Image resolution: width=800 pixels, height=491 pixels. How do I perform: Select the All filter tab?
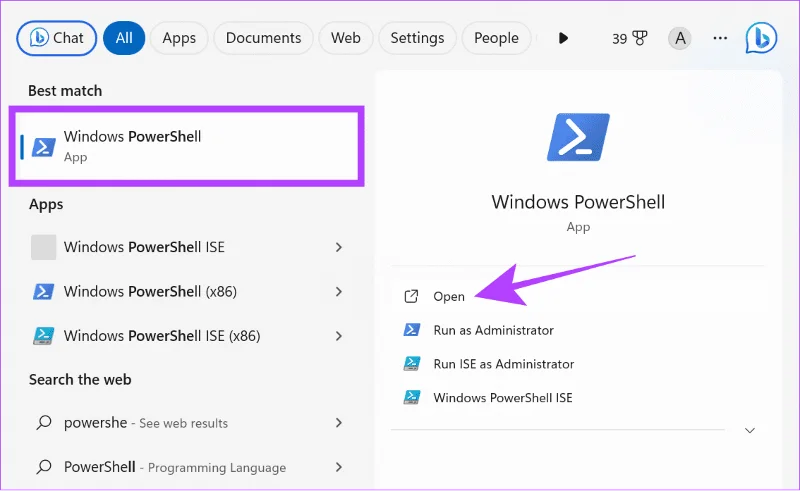124,38
